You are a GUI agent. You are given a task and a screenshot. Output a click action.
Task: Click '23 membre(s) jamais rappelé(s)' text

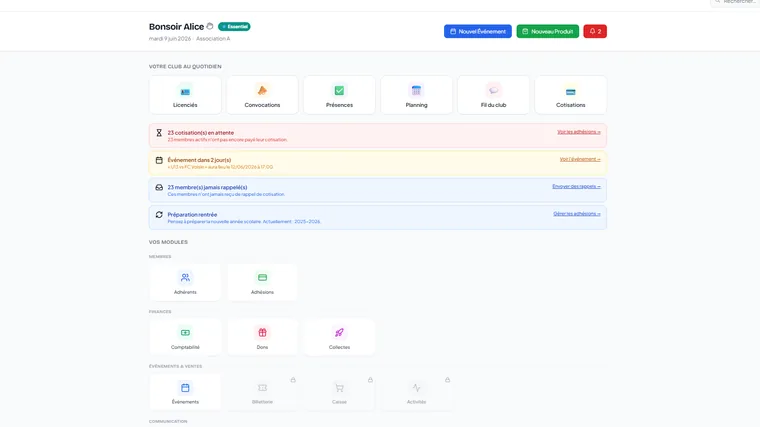click(x=207, y=187)
